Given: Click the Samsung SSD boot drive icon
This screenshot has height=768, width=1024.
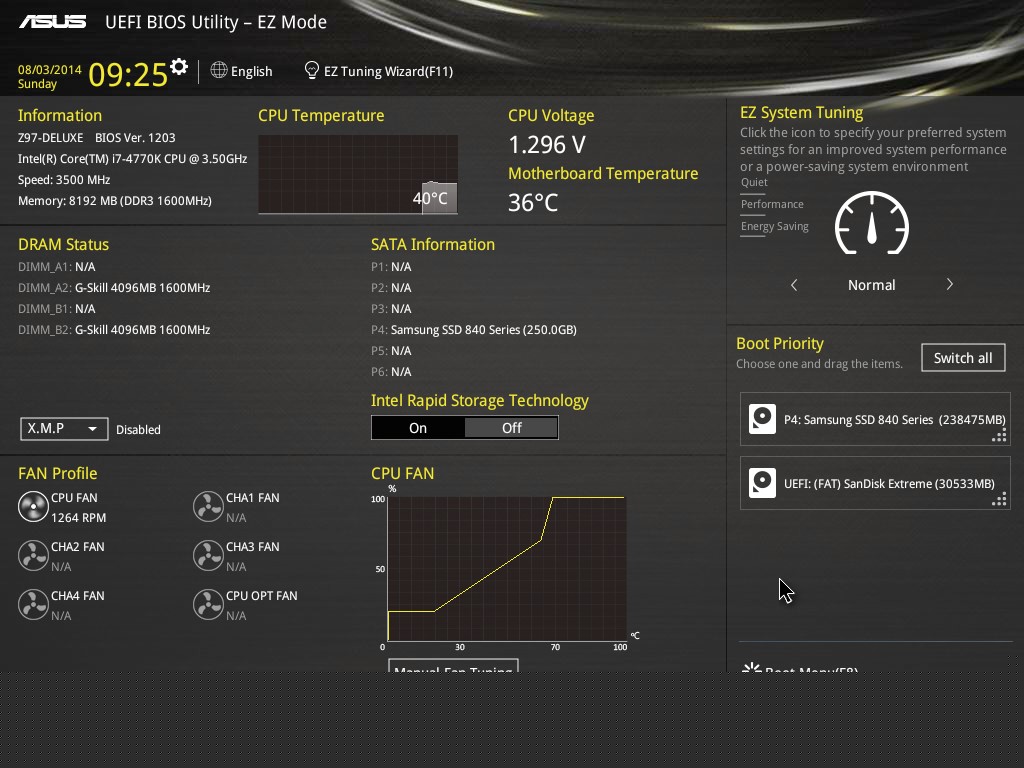Looking at the screenshot, I should (762, 419).
